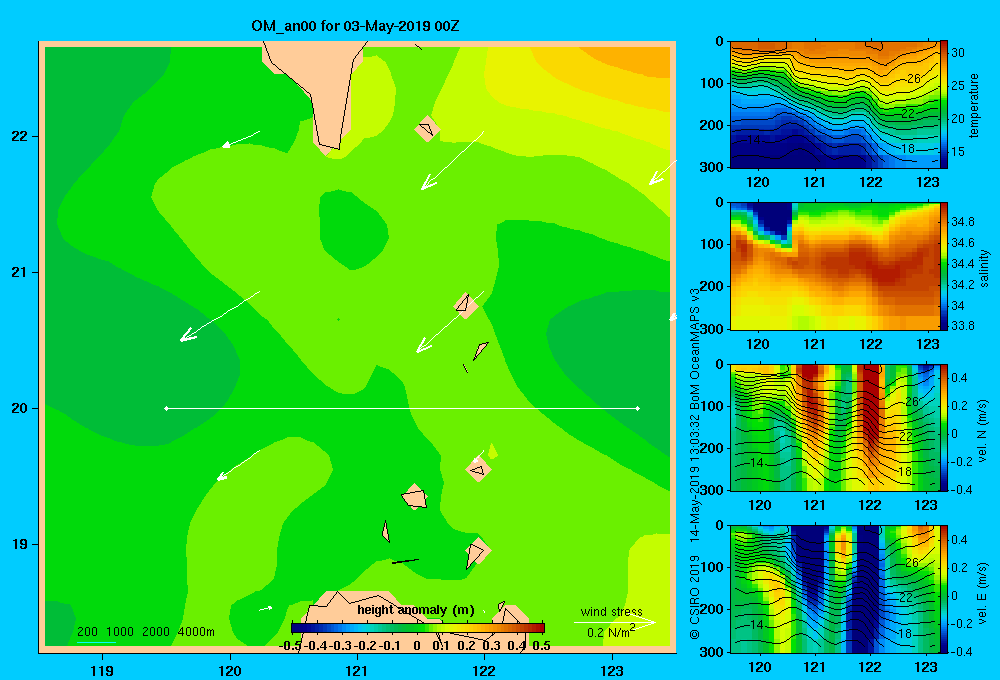Click the '200 1000 2000 4000m' depth contour legend
This screenshot has width=1000, height=680.
click(x=146, y=632)
